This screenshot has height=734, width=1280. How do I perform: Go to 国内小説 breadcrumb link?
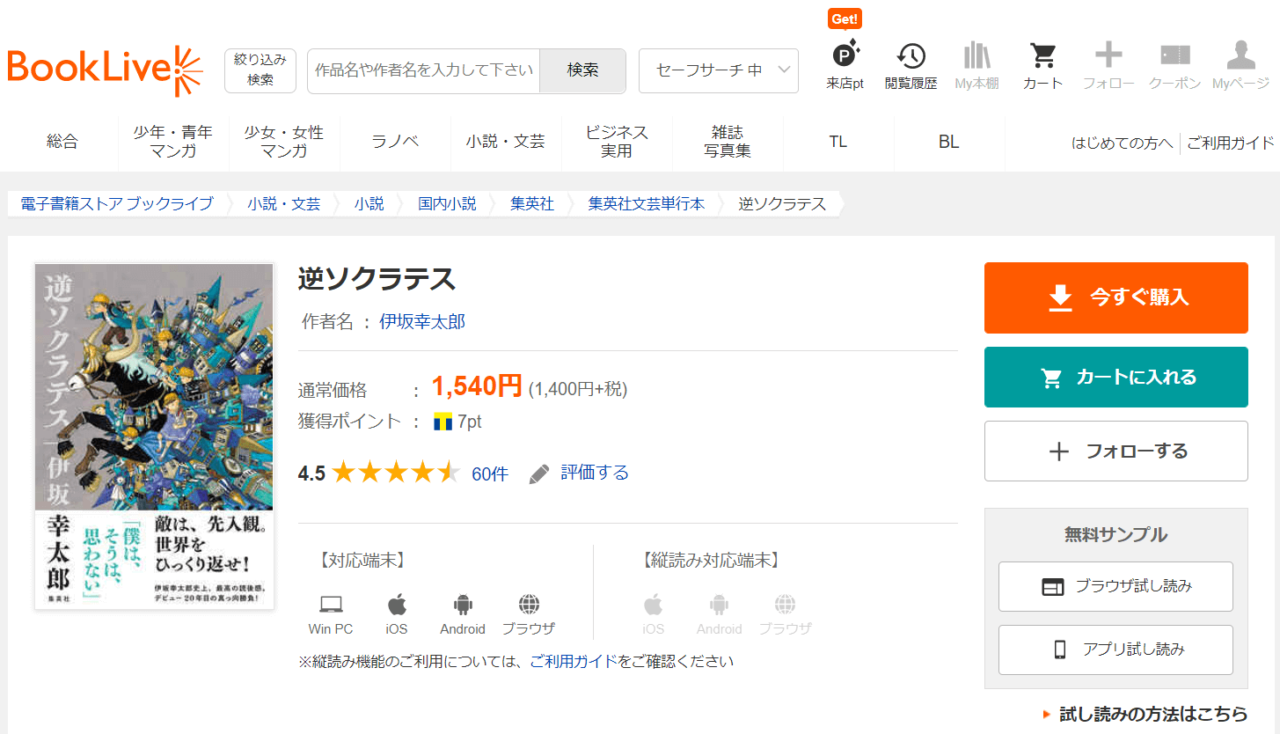(x=447, y=204)
